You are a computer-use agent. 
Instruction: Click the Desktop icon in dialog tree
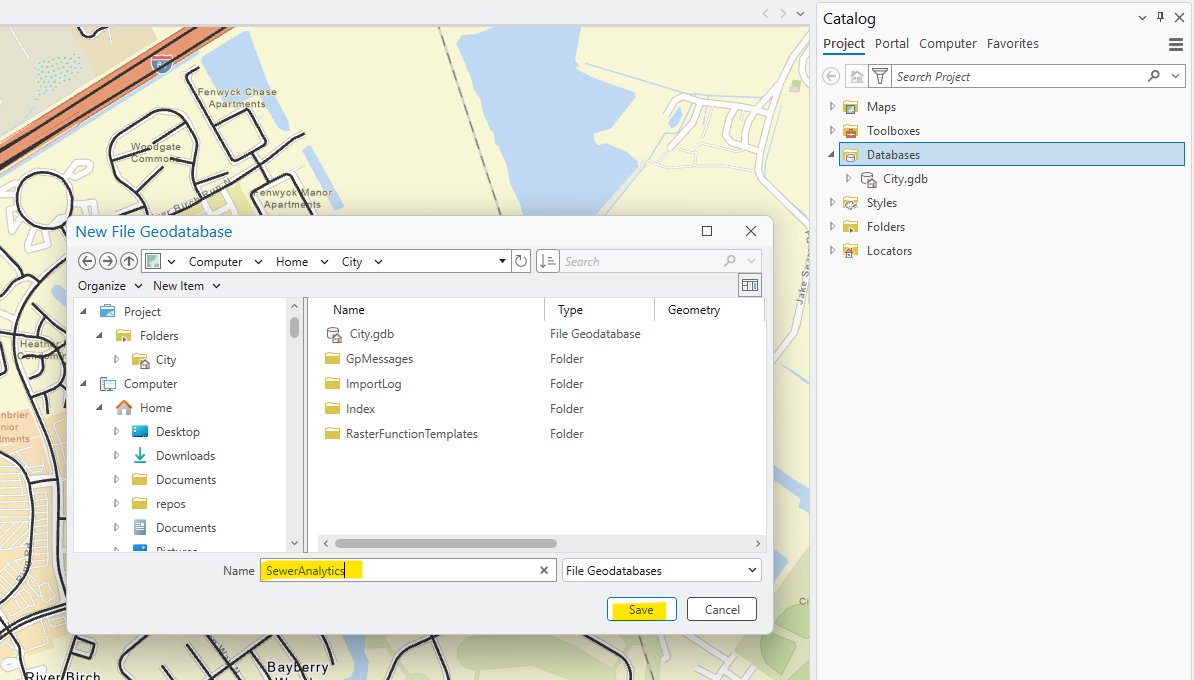[x=139, y=432]
